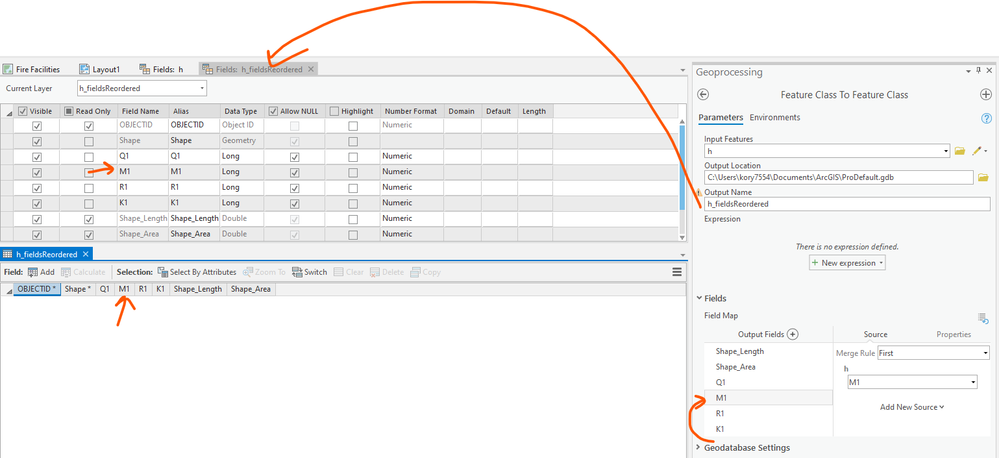
Task: Select K1 in Output Fields list
Action: [x=769, y=429]
